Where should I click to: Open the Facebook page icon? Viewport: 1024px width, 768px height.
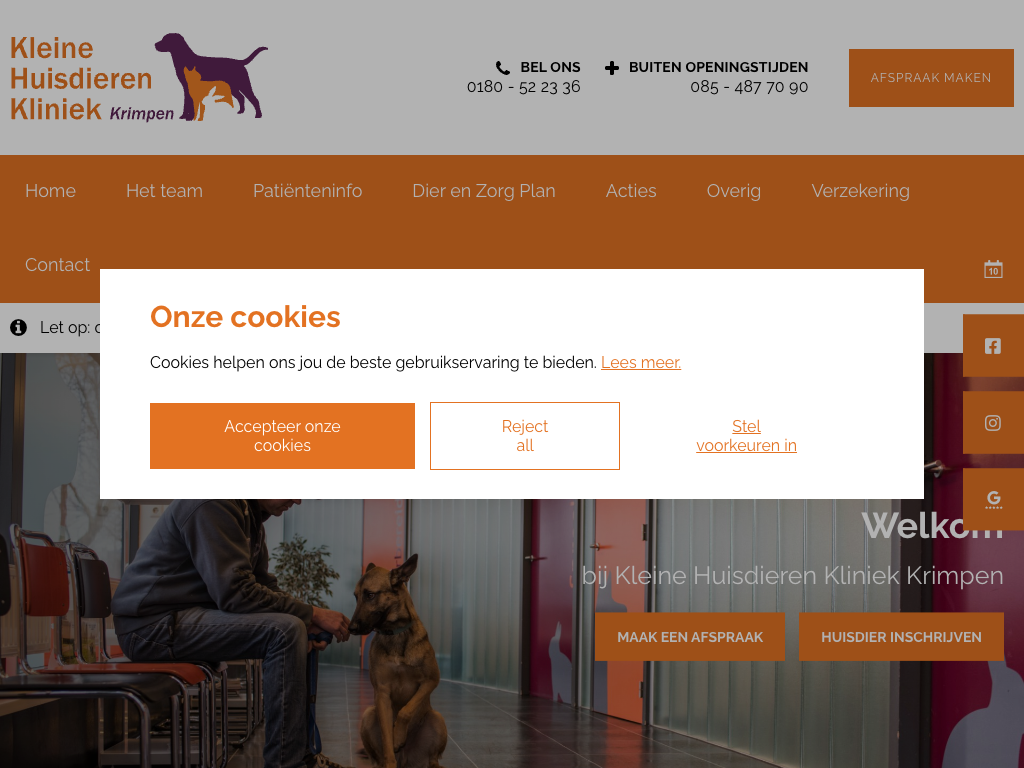pos(993,346)
